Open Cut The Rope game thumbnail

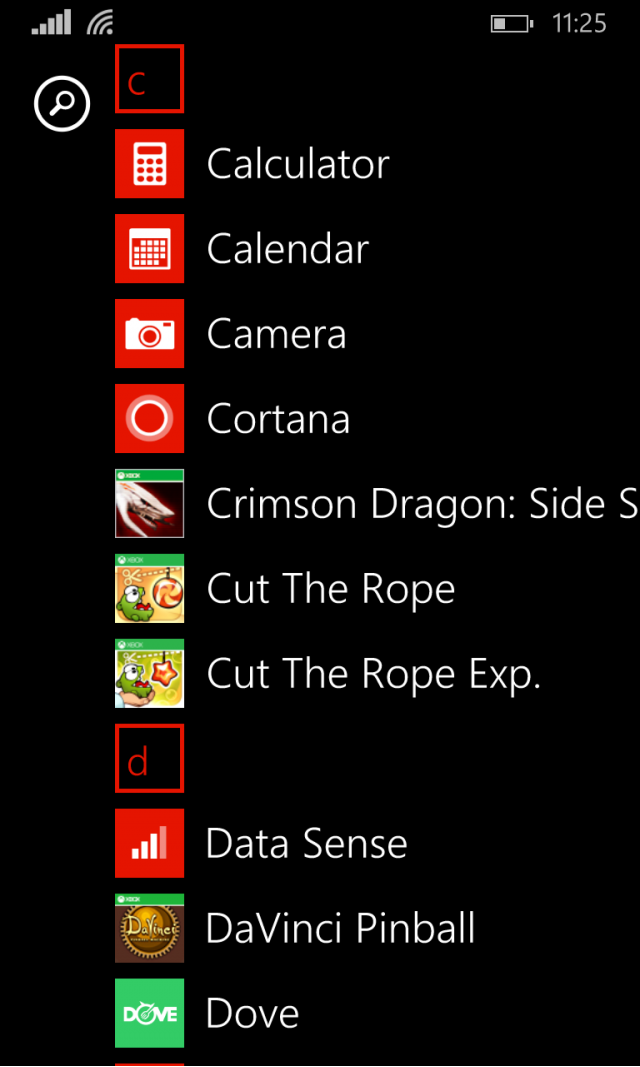click(x=149, y=588)
